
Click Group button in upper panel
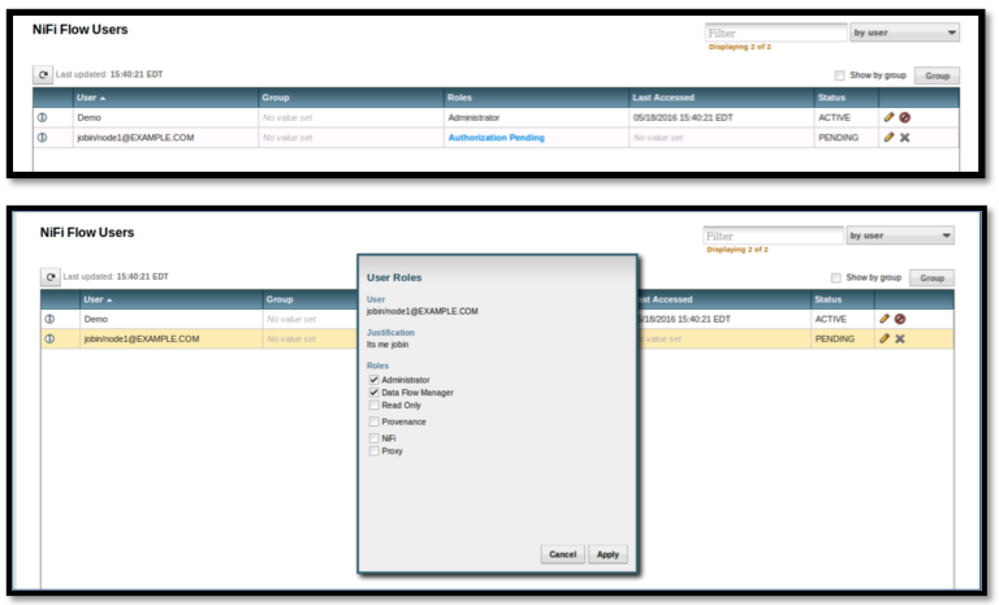(937, 76)
